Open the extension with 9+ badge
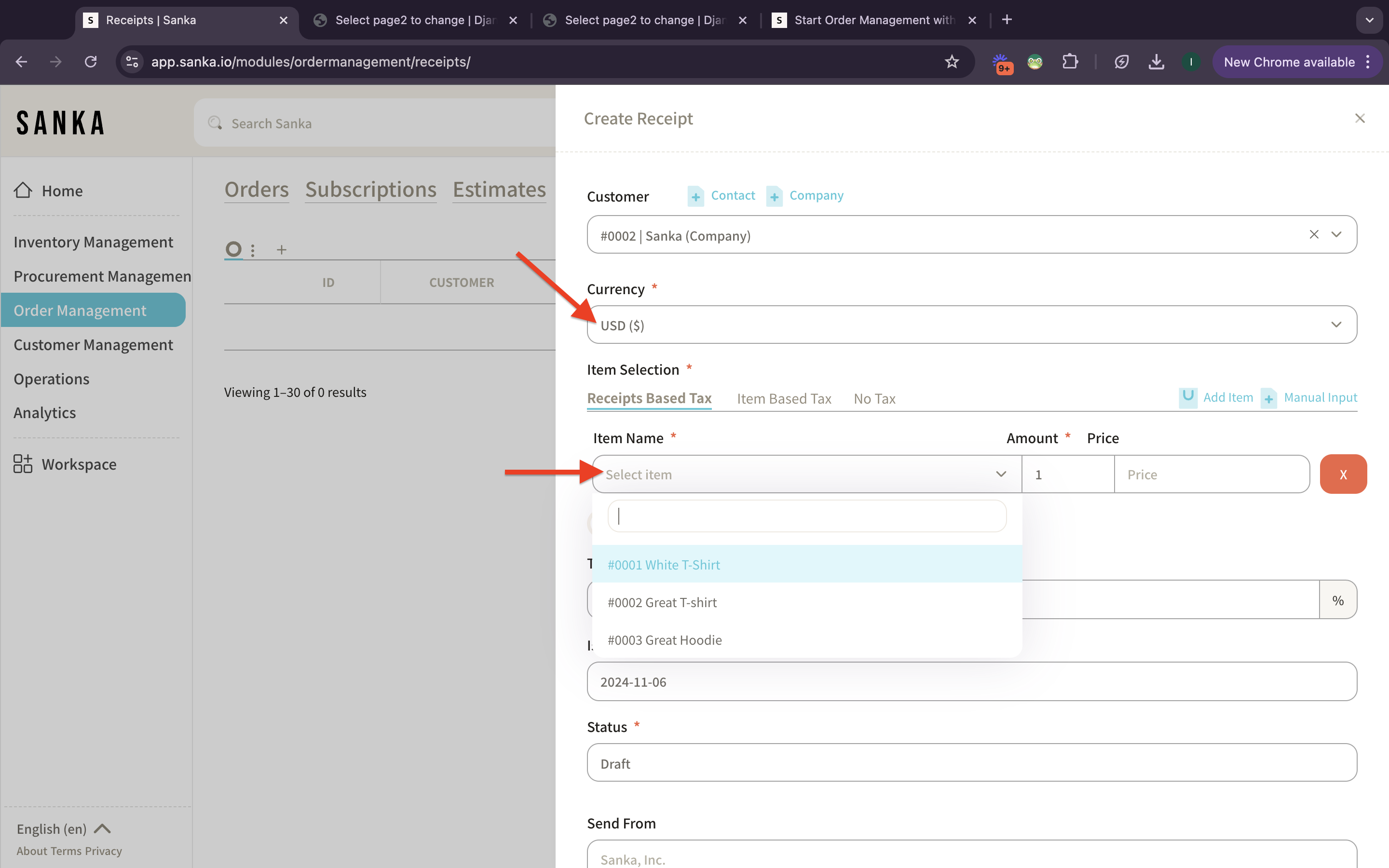Image resolution: width=1389 pixels, height=868 pixels. (1002, 63)
